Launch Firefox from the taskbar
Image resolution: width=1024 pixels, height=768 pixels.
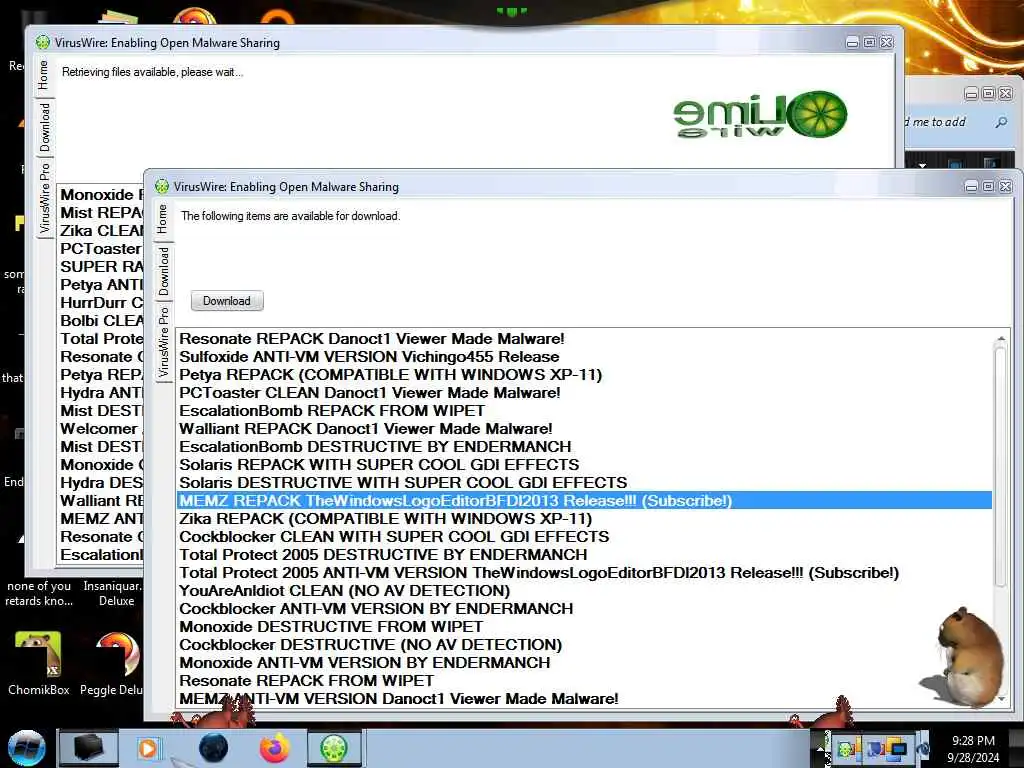click(x=274, y=748)
